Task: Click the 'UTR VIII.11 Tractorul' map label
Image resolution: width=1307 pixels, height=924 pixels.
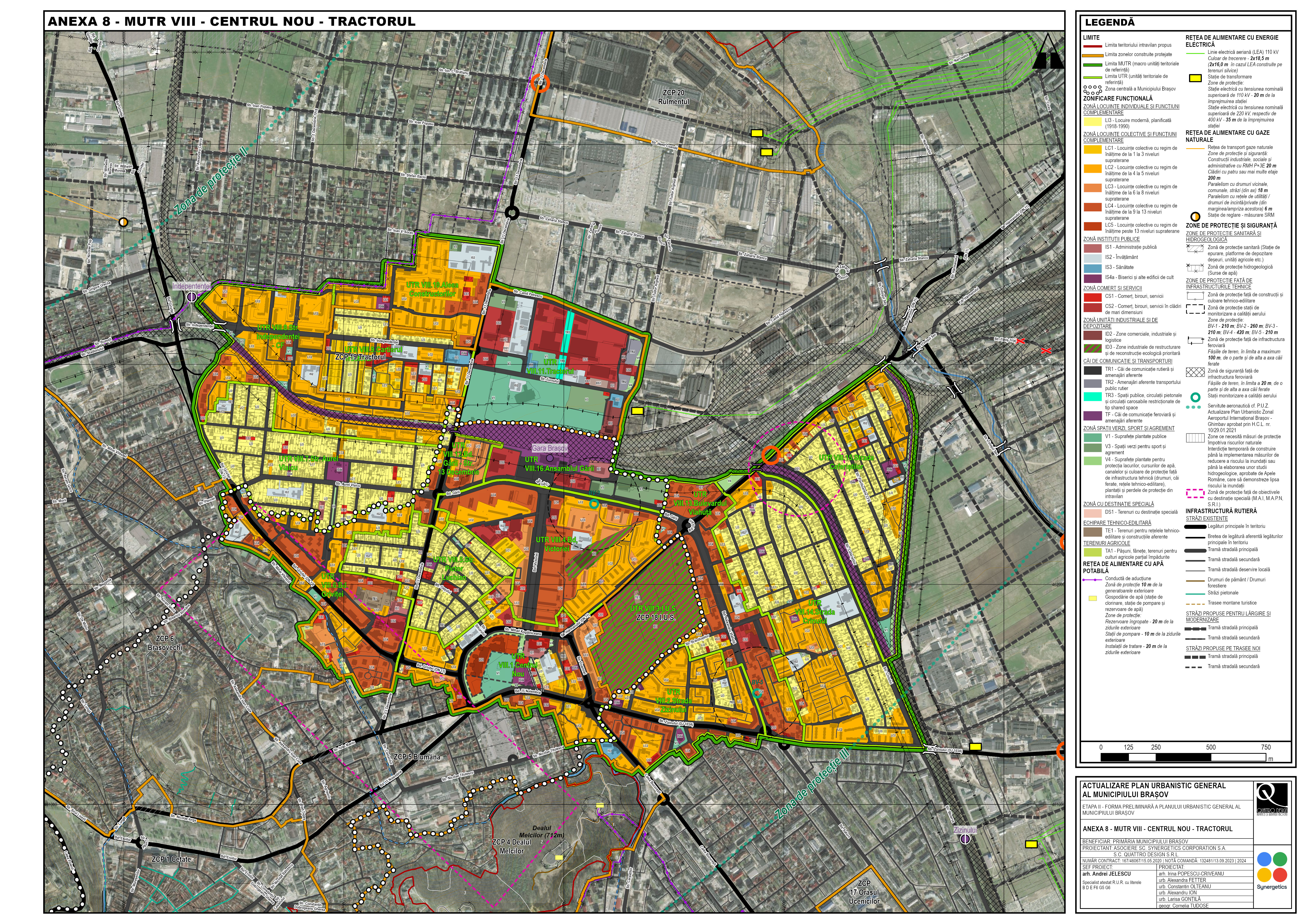Action: (550, 367)
